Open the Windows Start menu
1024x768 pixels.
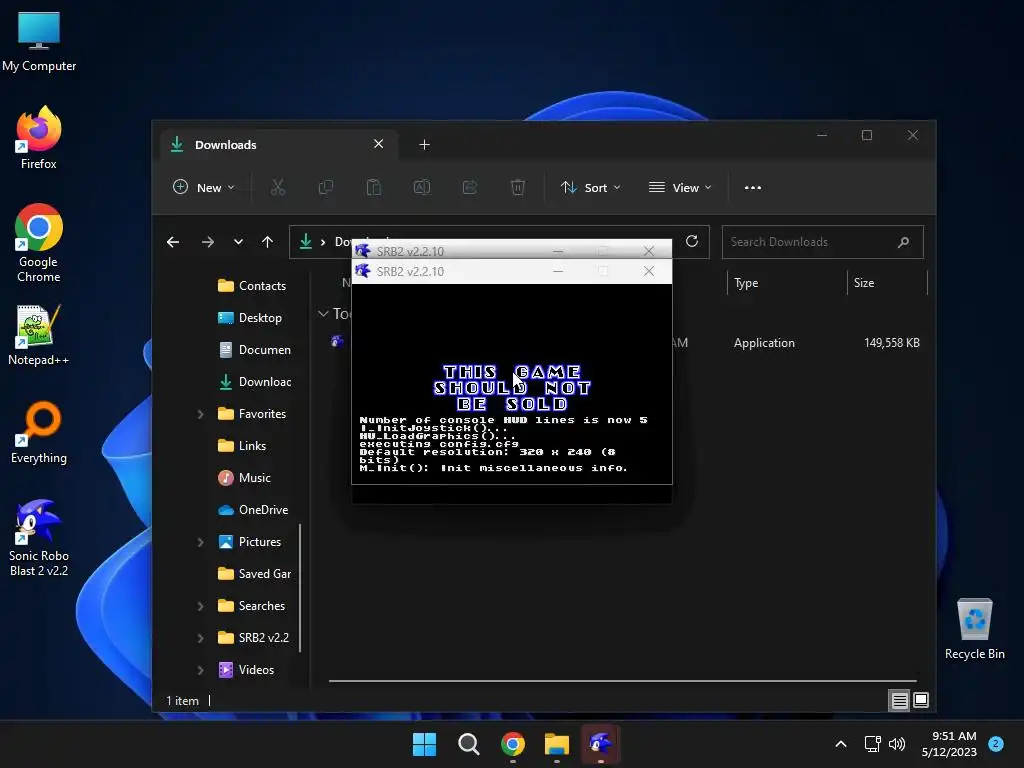[424, 744]
